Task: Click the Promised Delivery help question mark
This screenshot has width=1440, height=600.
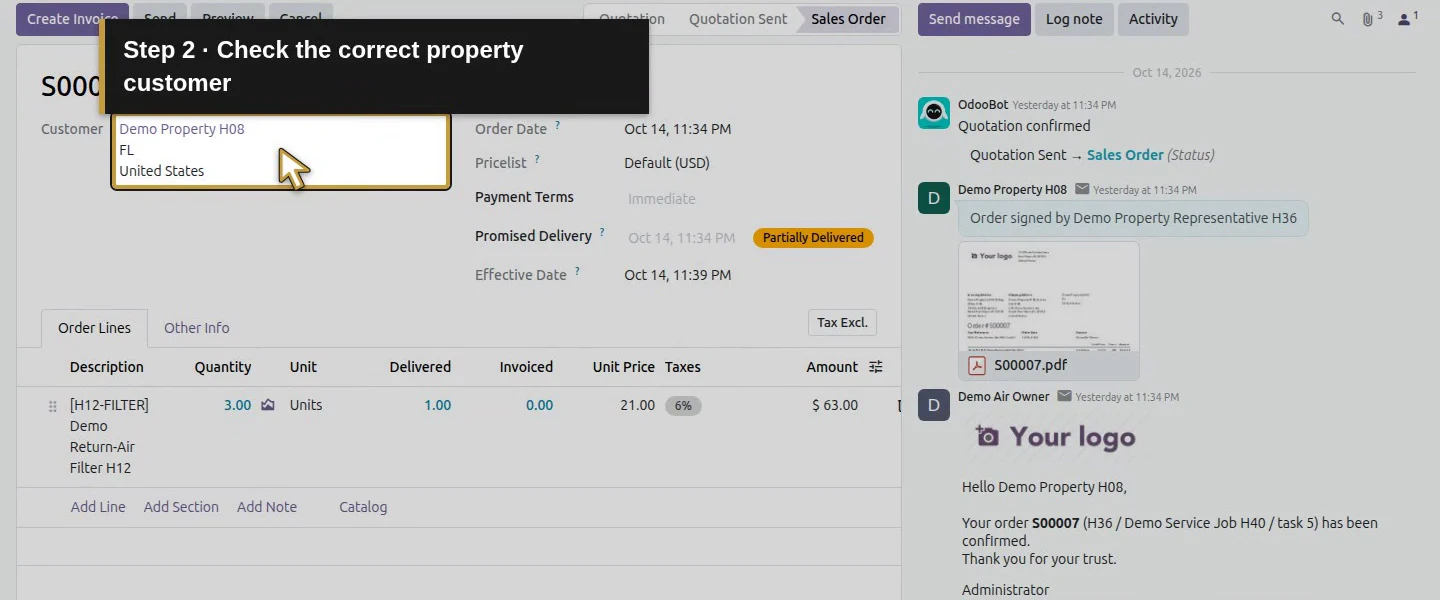Action: pyautogui.click(x=602, y=233)
